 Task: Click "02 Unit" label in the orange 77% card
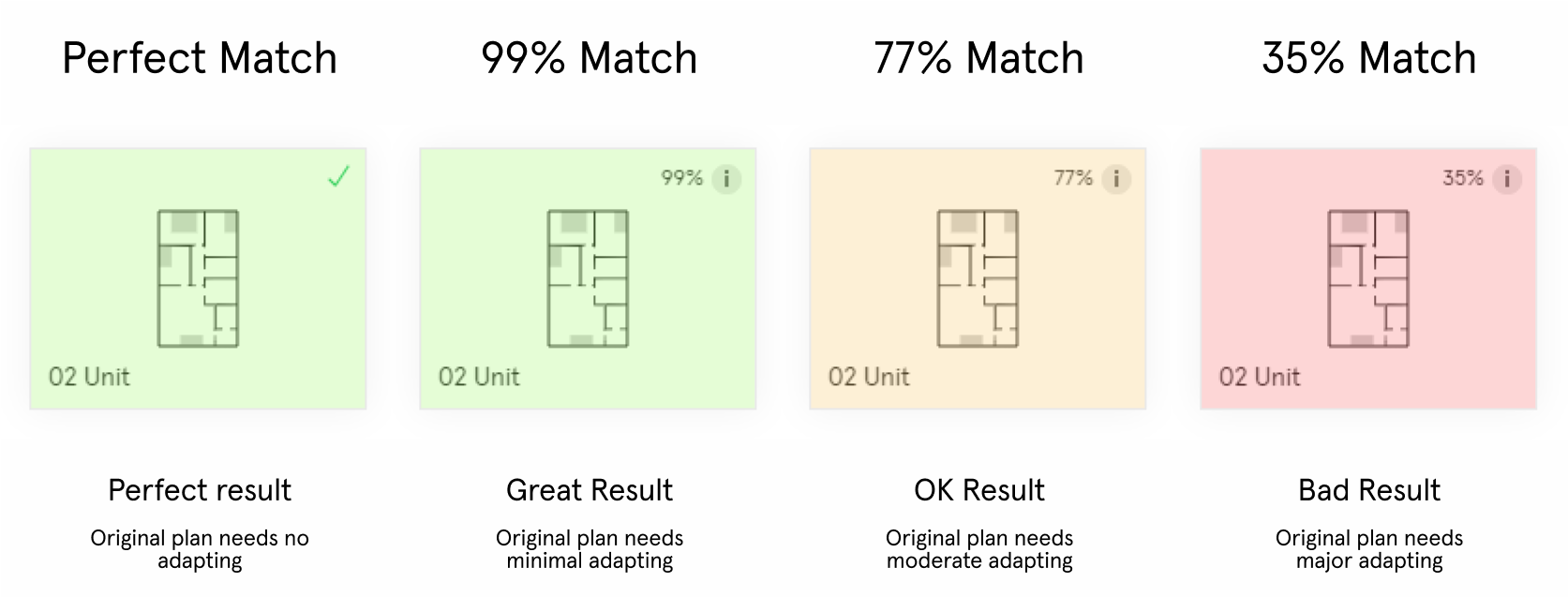pos(869,377)
